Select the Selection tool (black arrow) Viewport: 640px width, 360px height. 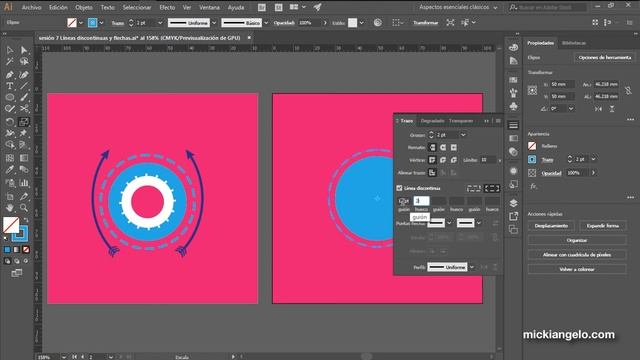click(10, 50)
